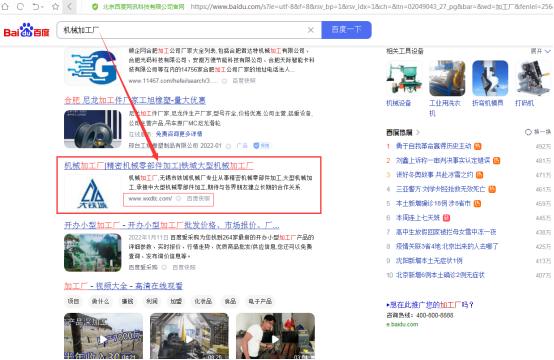Image resolution: width=554 pixels, height=360 pixels.
Task: Reload the page with the refresh icon
Action: (20, 6)
